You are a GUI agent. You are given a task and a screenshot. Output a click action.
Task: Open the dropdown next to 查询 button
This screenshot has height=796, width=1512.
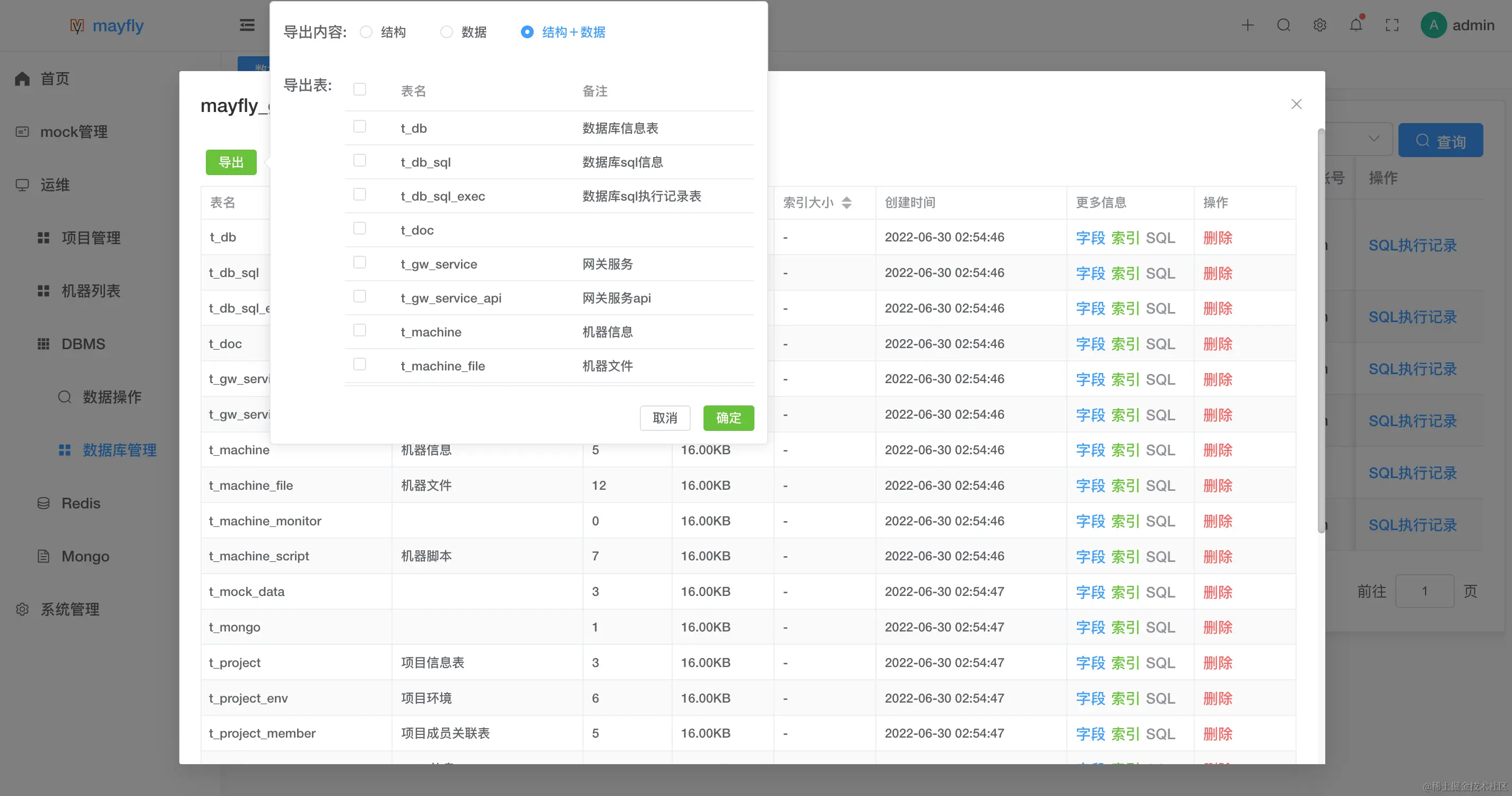pyautogui.click(x=1374, y=139)
